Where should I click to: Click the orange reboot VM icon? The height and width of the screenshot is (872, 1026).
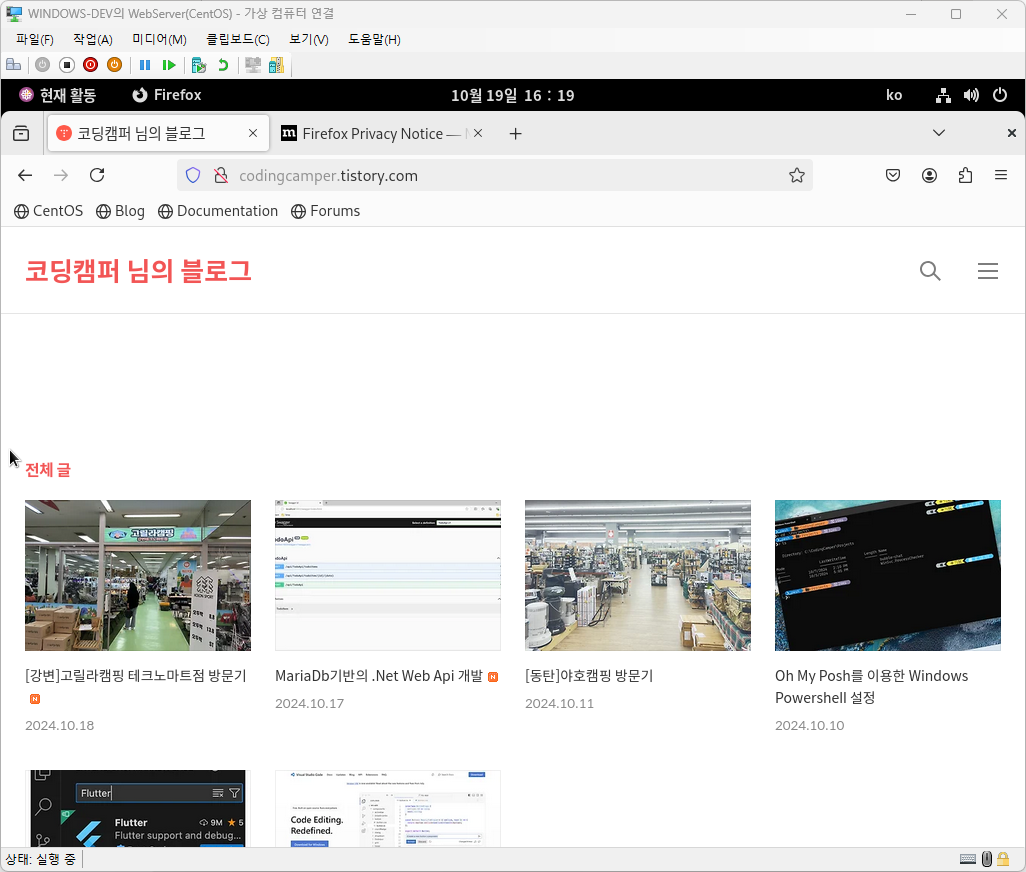tap(115, 65)
